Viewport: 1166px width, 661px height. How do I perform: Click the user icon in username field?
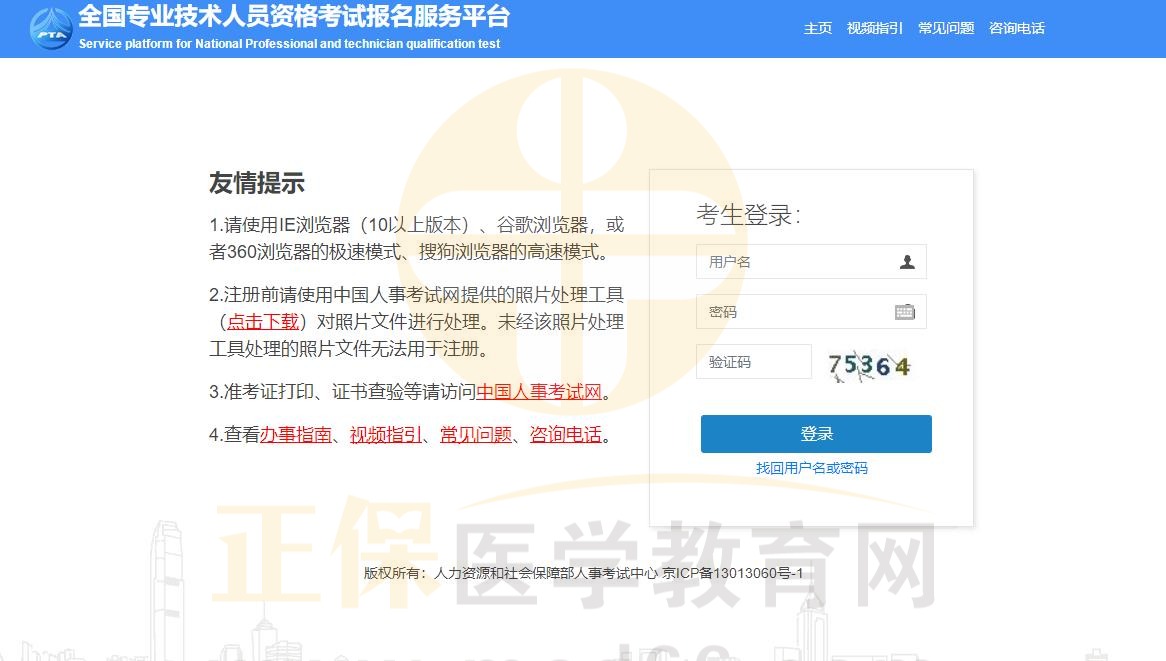point(906,261)
